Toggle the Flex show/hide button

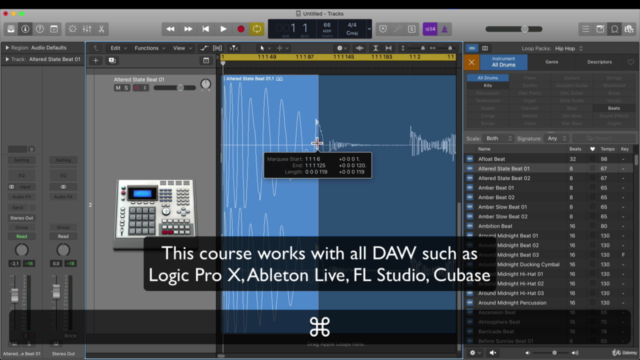coord(218,48)
